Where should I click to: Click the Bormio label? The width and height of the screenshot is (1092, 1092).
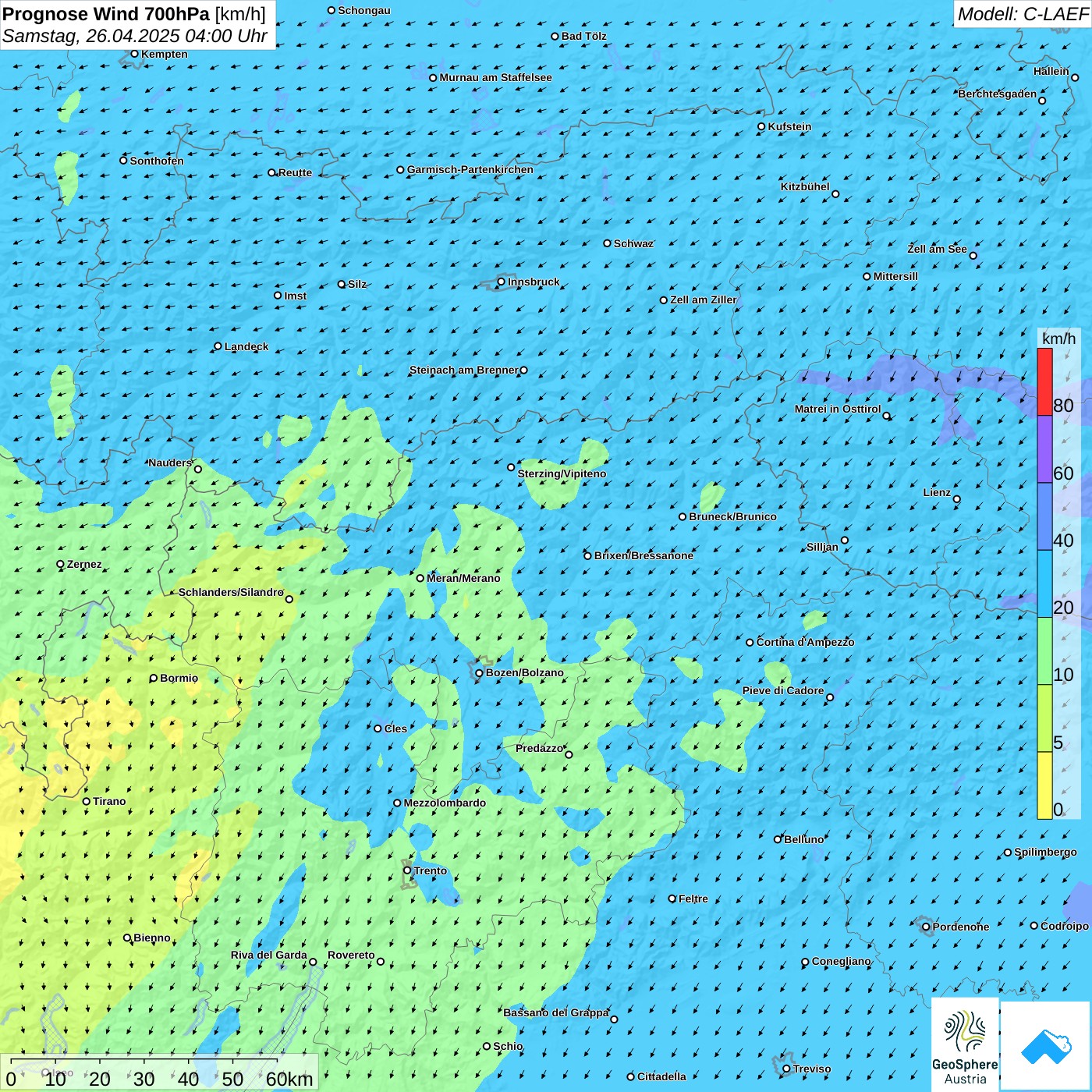click(x=179, y=678)
